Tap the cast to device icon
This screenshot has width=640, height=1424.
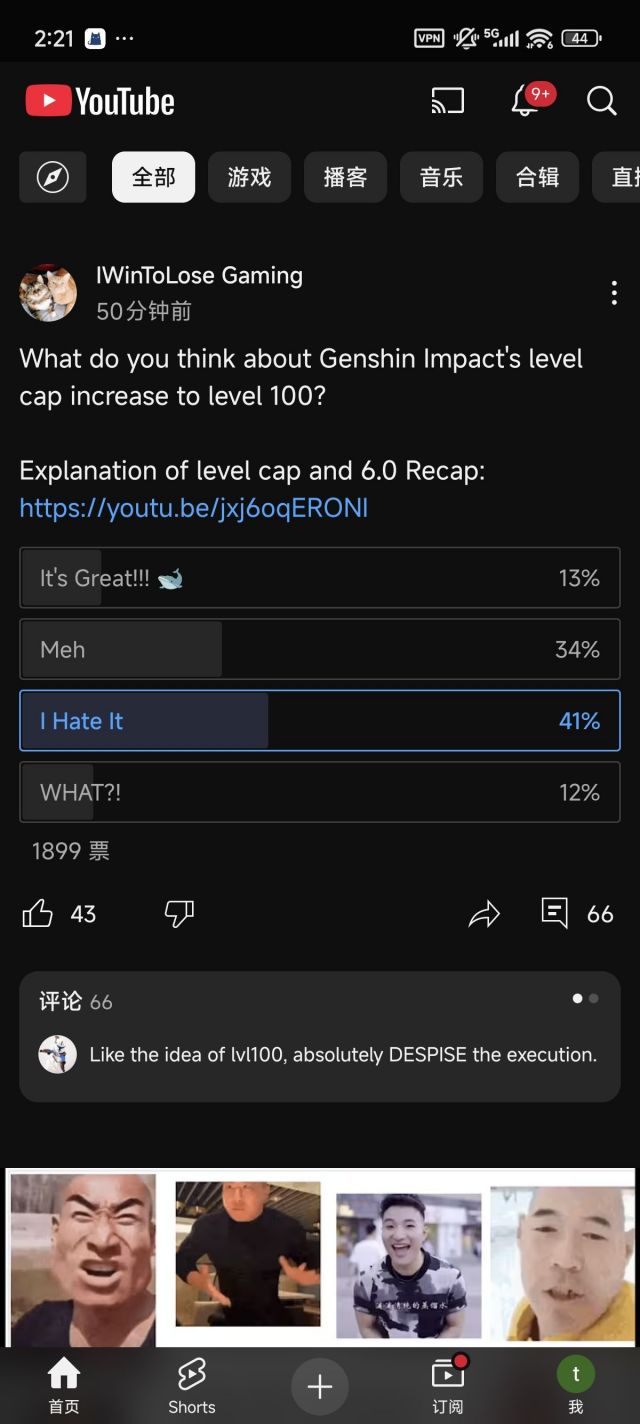click(x=447, y=101)
